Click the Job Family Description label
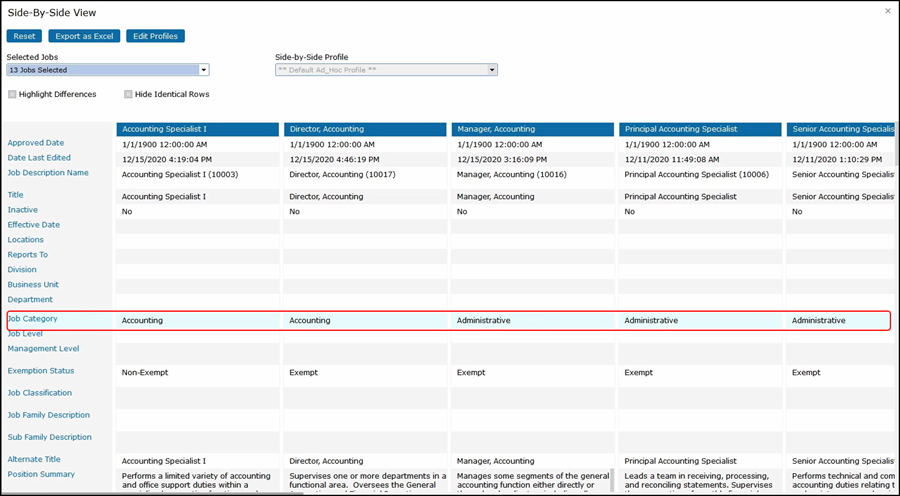This screenshot has width=900, height=496. point(49,415)
